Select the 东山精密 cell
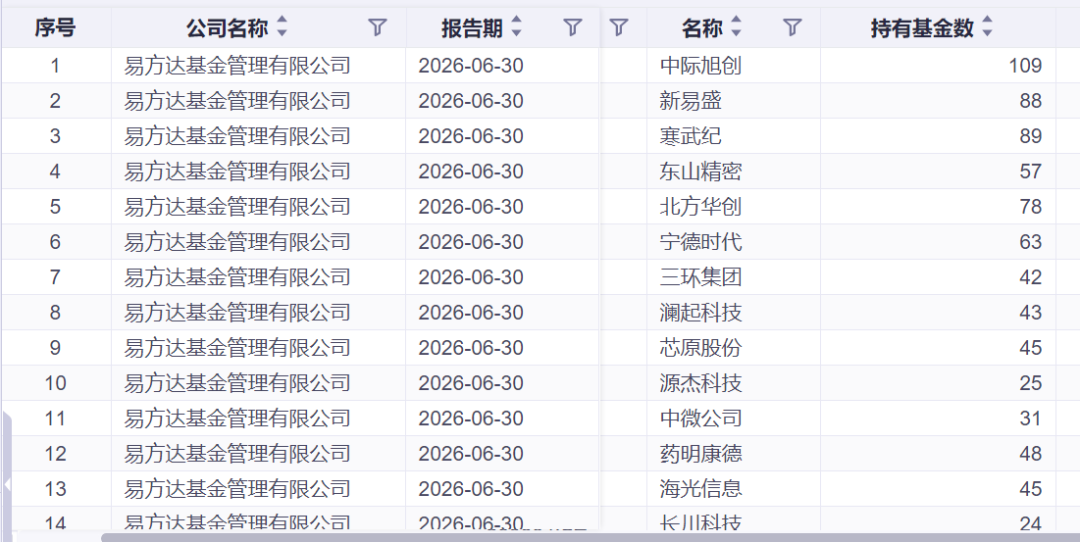This screenshot has height=542, width=1080. (x=734, y=171)
